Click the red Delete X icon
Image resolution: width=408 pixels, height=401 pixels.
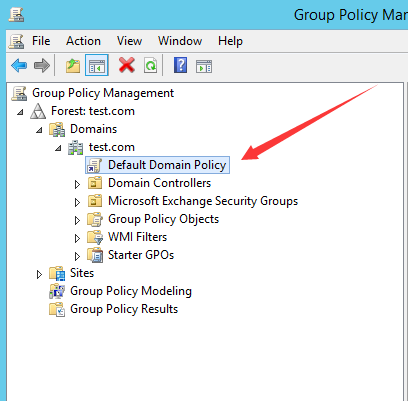pyautogui.click(x=127, y=65)
